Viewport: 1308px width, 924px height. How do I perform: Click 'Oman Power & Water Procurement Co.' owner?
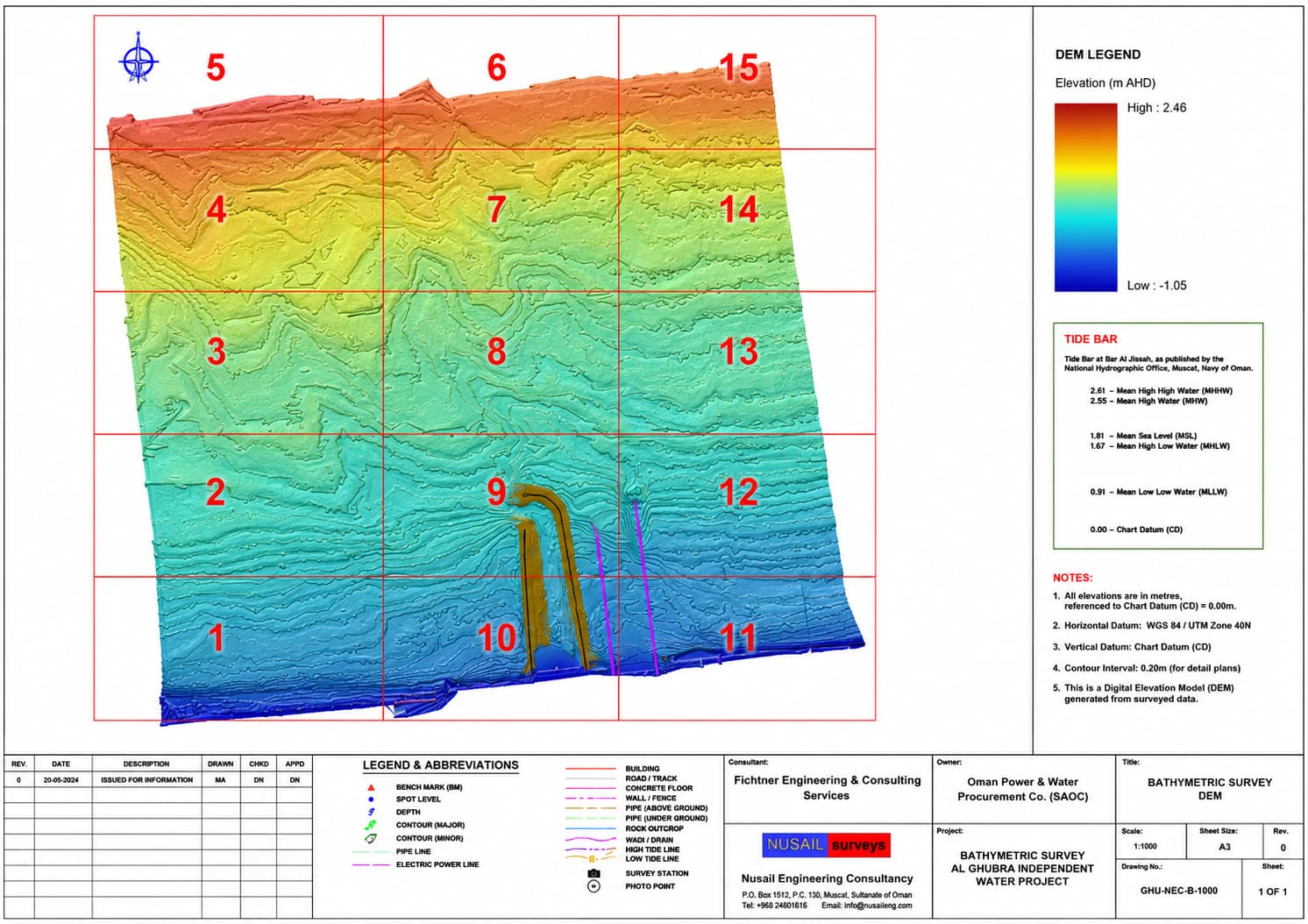click(1022, 789)
